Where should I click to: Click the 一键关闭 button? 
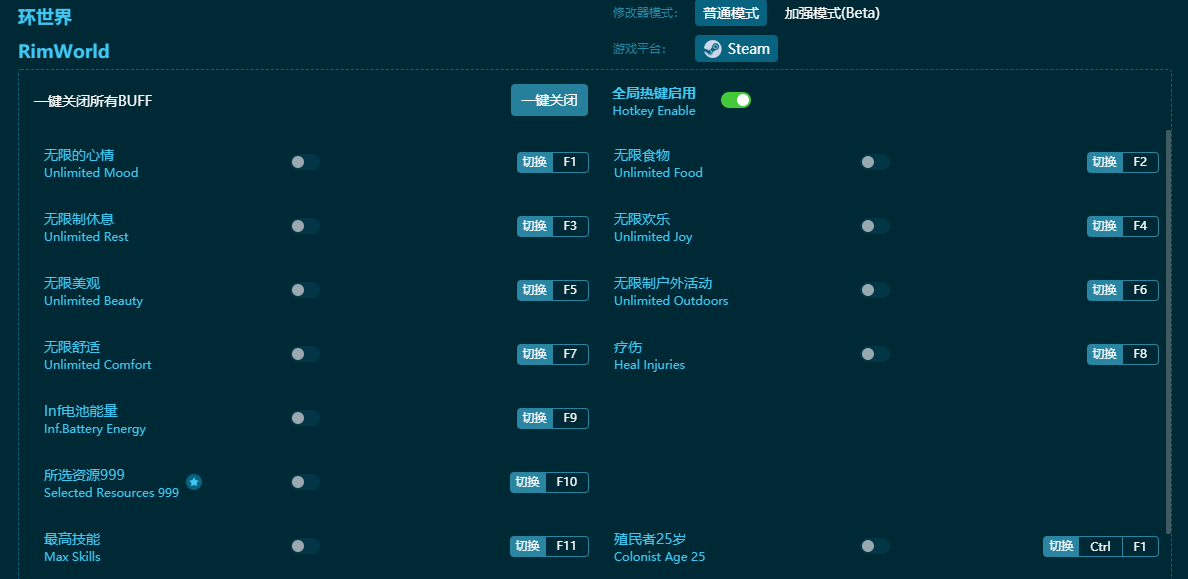[549, 100]
